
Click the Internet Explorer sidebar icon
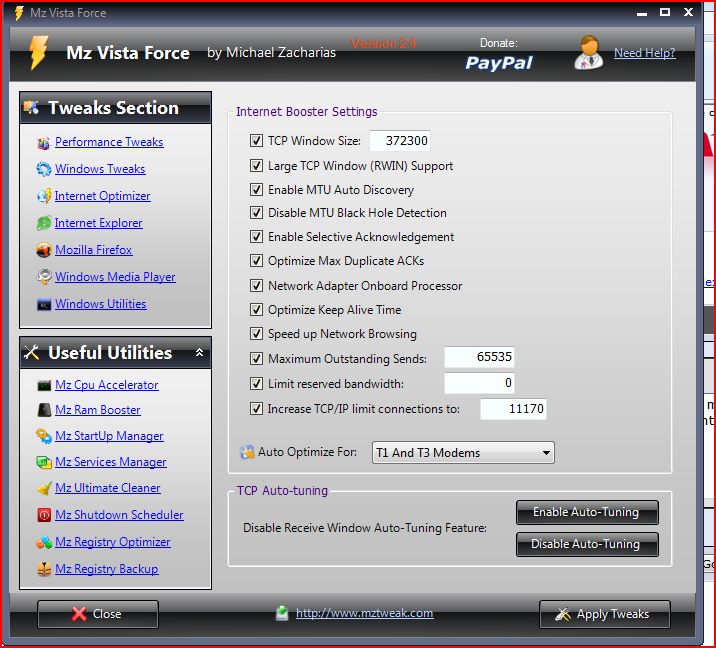tap(43, 223)
